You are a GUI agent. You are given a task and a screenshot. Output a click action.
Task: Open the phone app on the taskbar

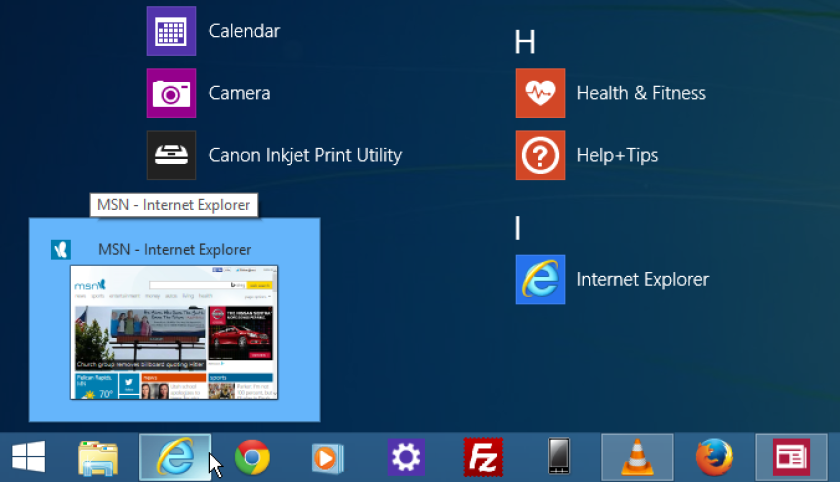pyautogui.click(x=559, y=456)
